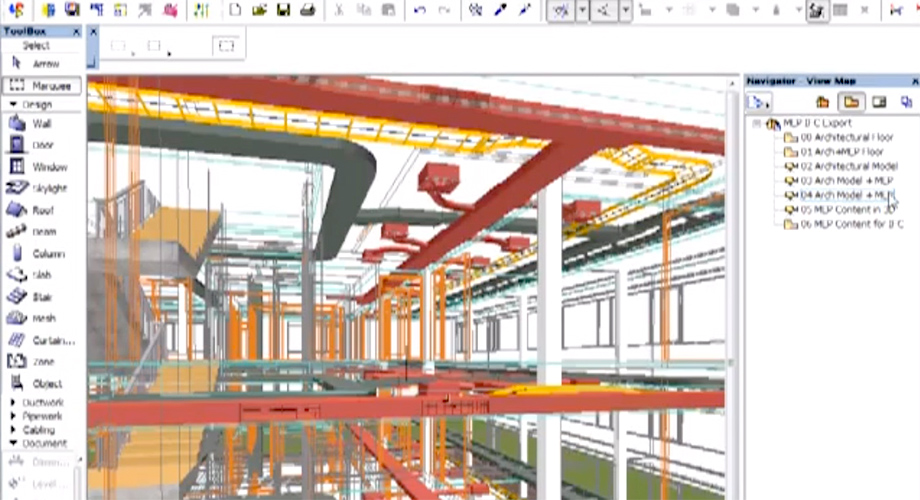Screen dimensions: 920x500
Task: Open Navigator project chooser dropdown button
Action: [758, 103]
